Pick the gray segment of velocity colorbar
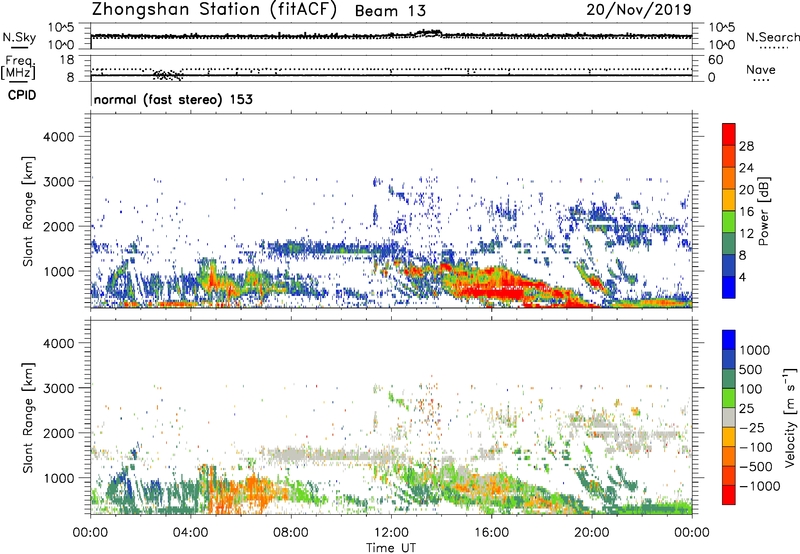The height and width of the screenshot is (554, 800). (x=729, y=418)
